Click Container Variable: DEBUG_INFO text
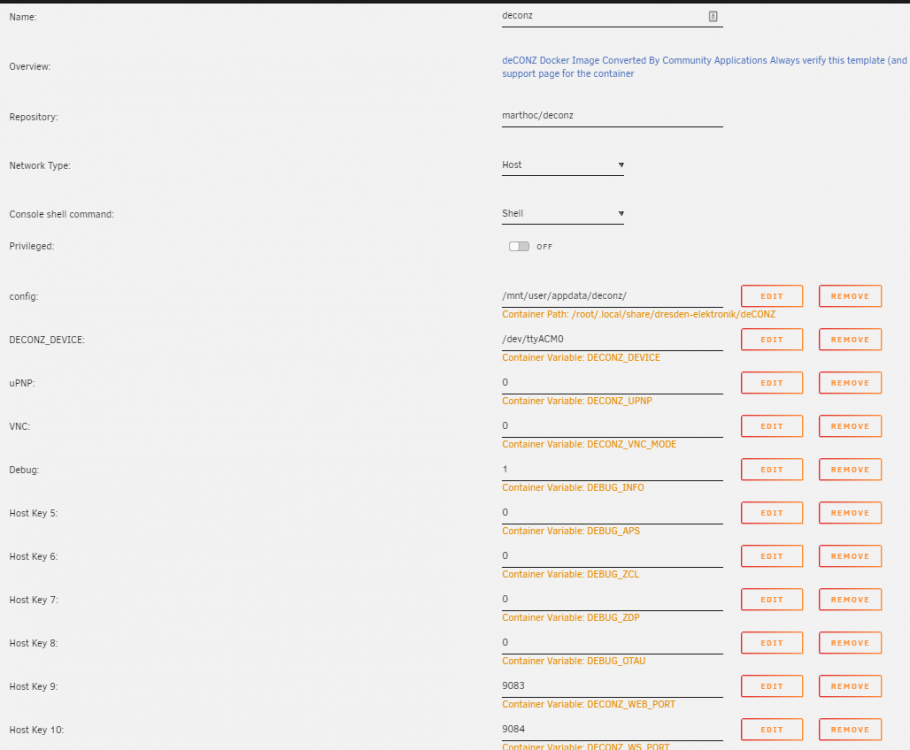The image size is (910, 750). tap(573, 488)
